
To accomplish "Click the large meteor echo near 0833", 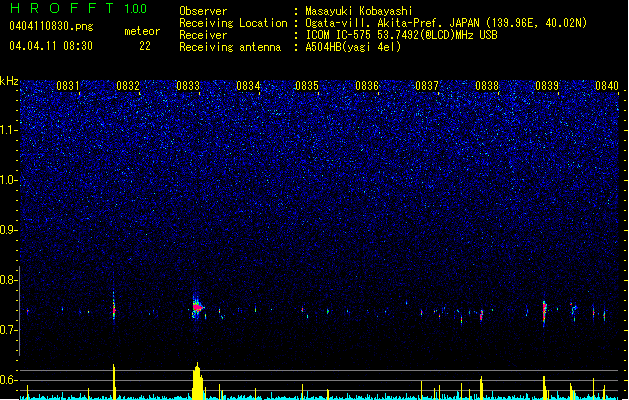I will point(197,308).
